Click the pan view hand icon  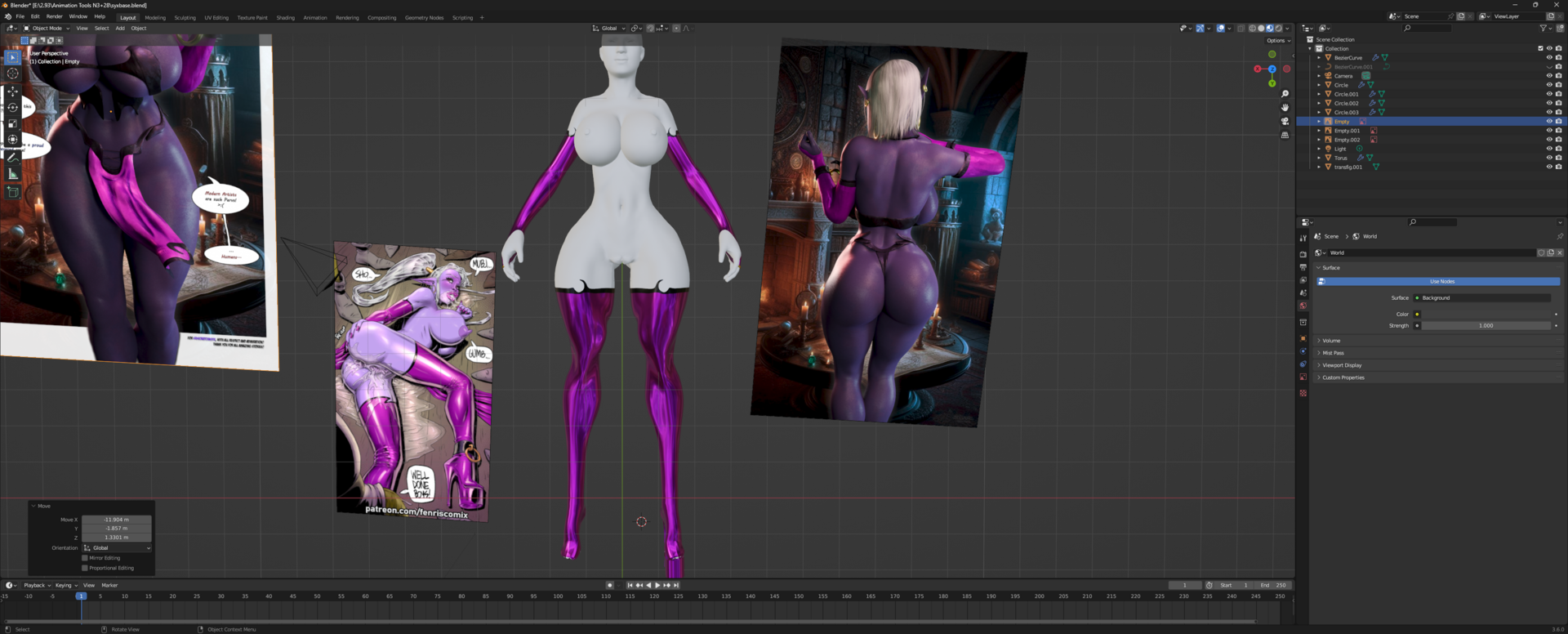pyautogui.click(x=1285, y=108)
